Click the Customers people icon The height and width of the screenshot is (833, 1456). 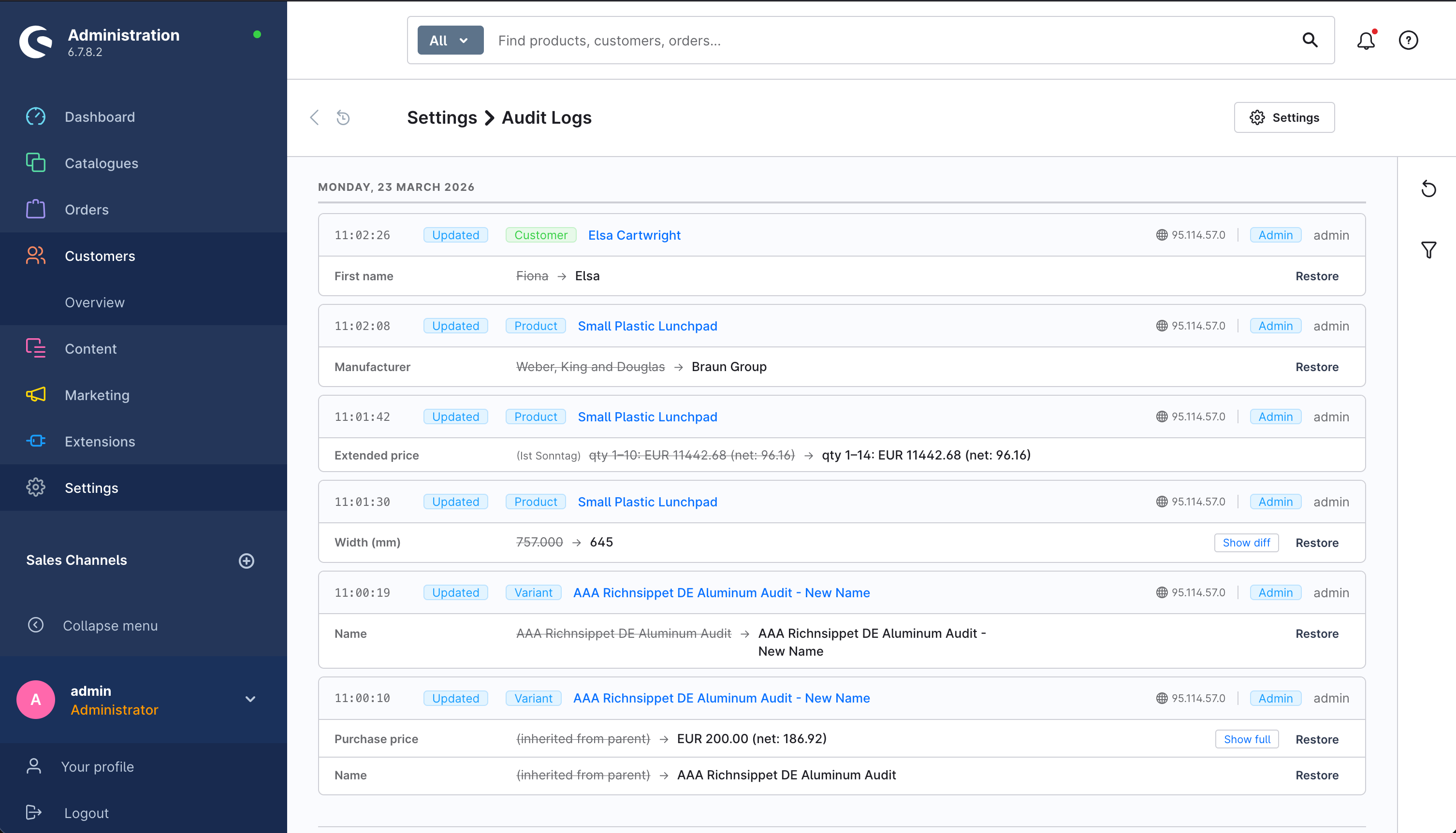coord(35,255)
